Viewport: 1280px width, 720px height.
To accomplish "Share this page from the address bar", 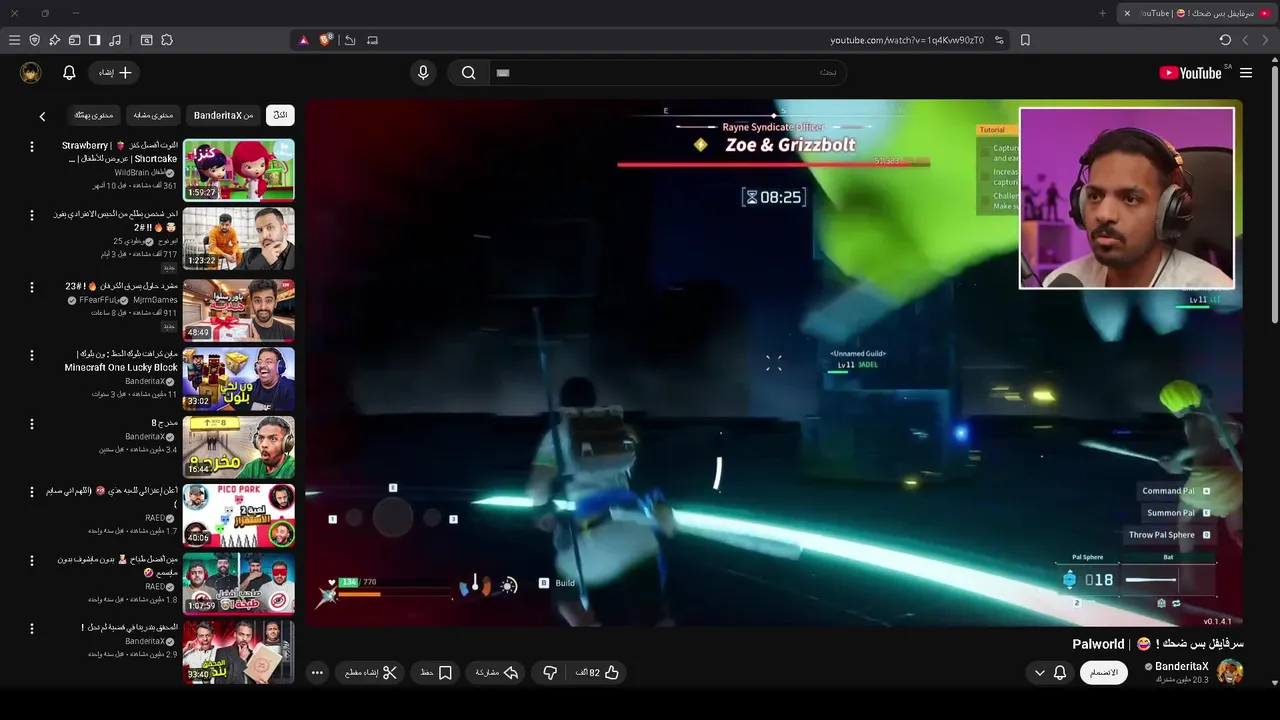I will pos(349,40).
